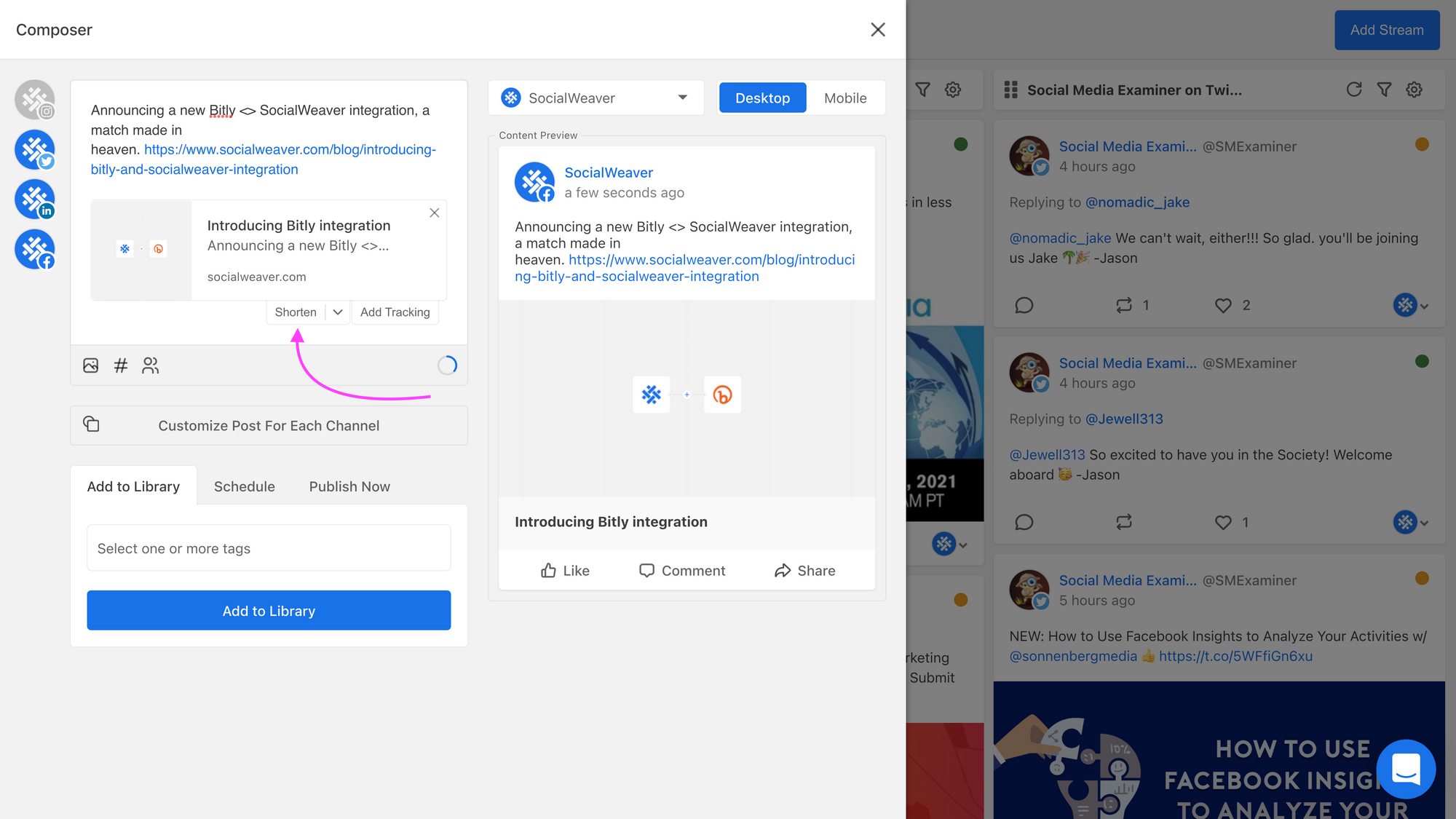This screenshot has width=1456, height=819.
Task: Click the @nomadic_jake mention after Replying to
Action: click(x=1137, y=202)
